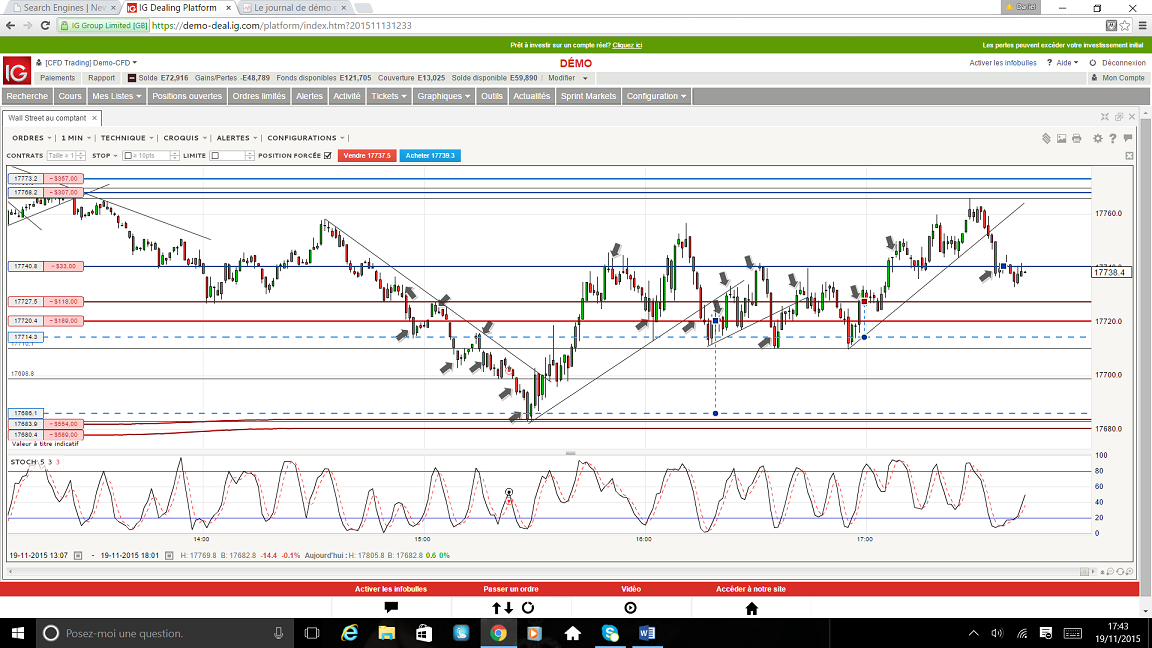
Task: Click the browser address bar URL
Action: point(281,26)
